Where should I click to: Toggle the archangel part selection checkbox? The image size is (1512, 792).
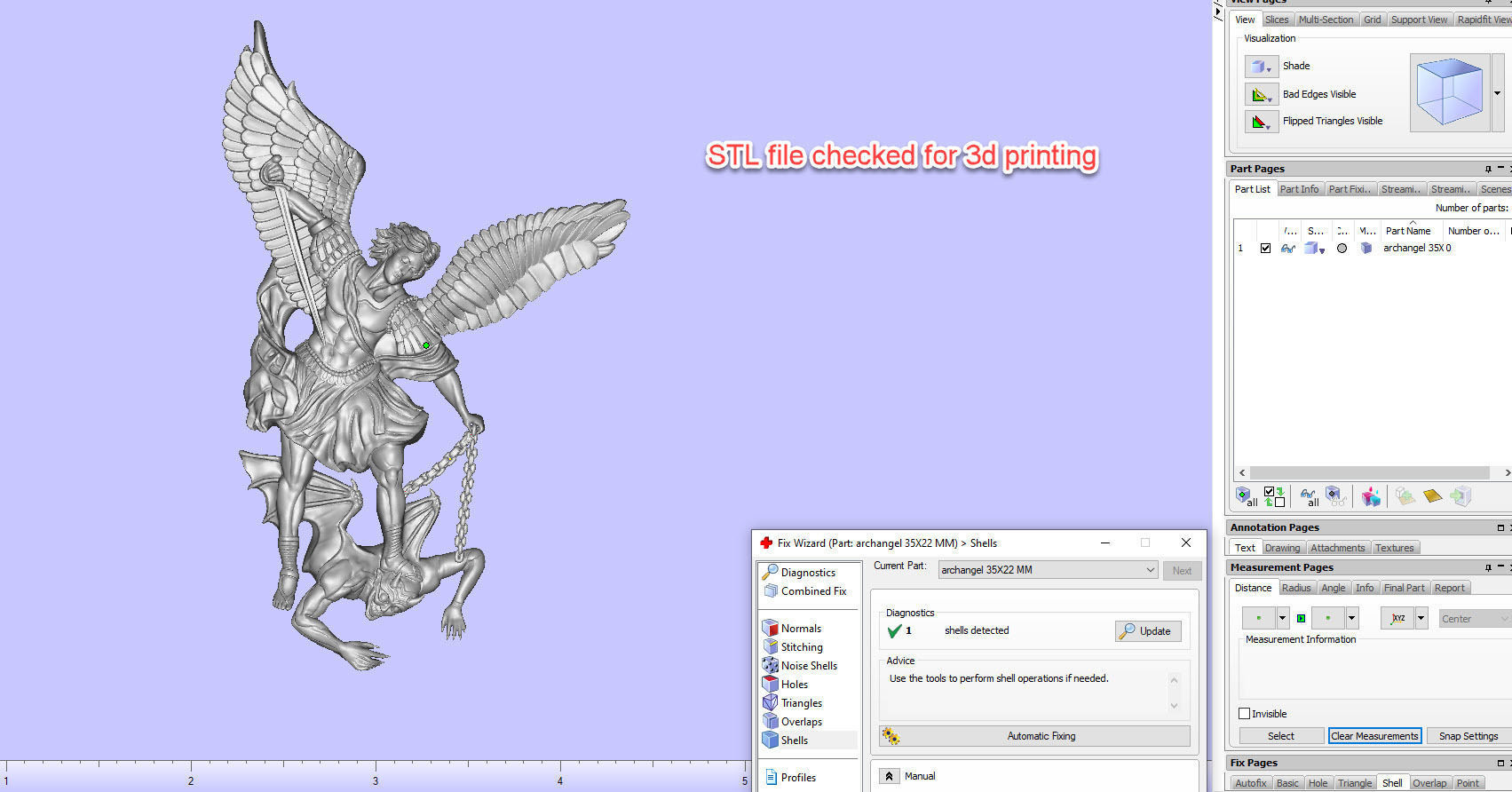point(1265,249)
